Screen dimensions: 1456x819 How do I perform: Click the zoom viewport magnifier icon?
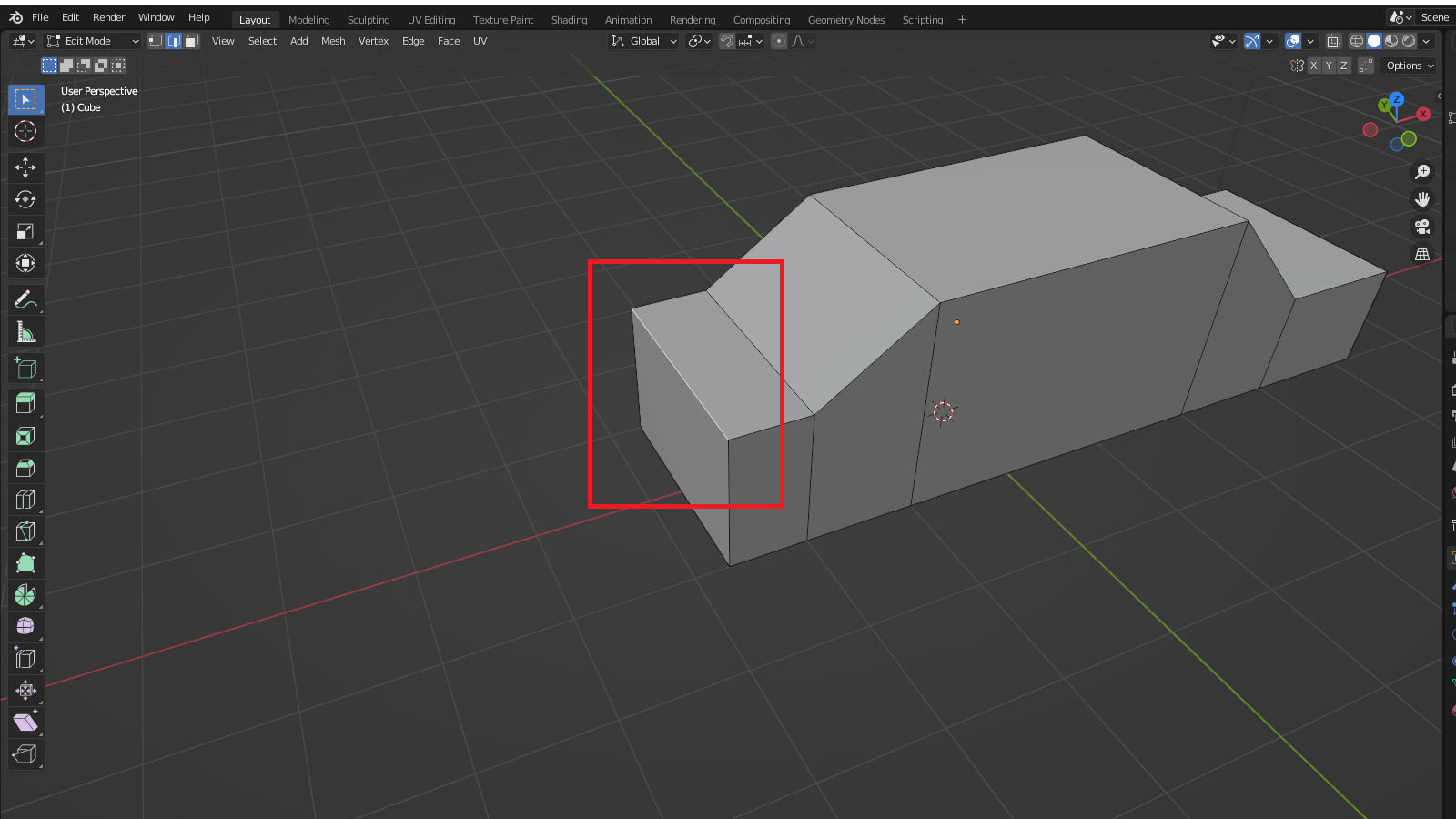[1422, 172]
